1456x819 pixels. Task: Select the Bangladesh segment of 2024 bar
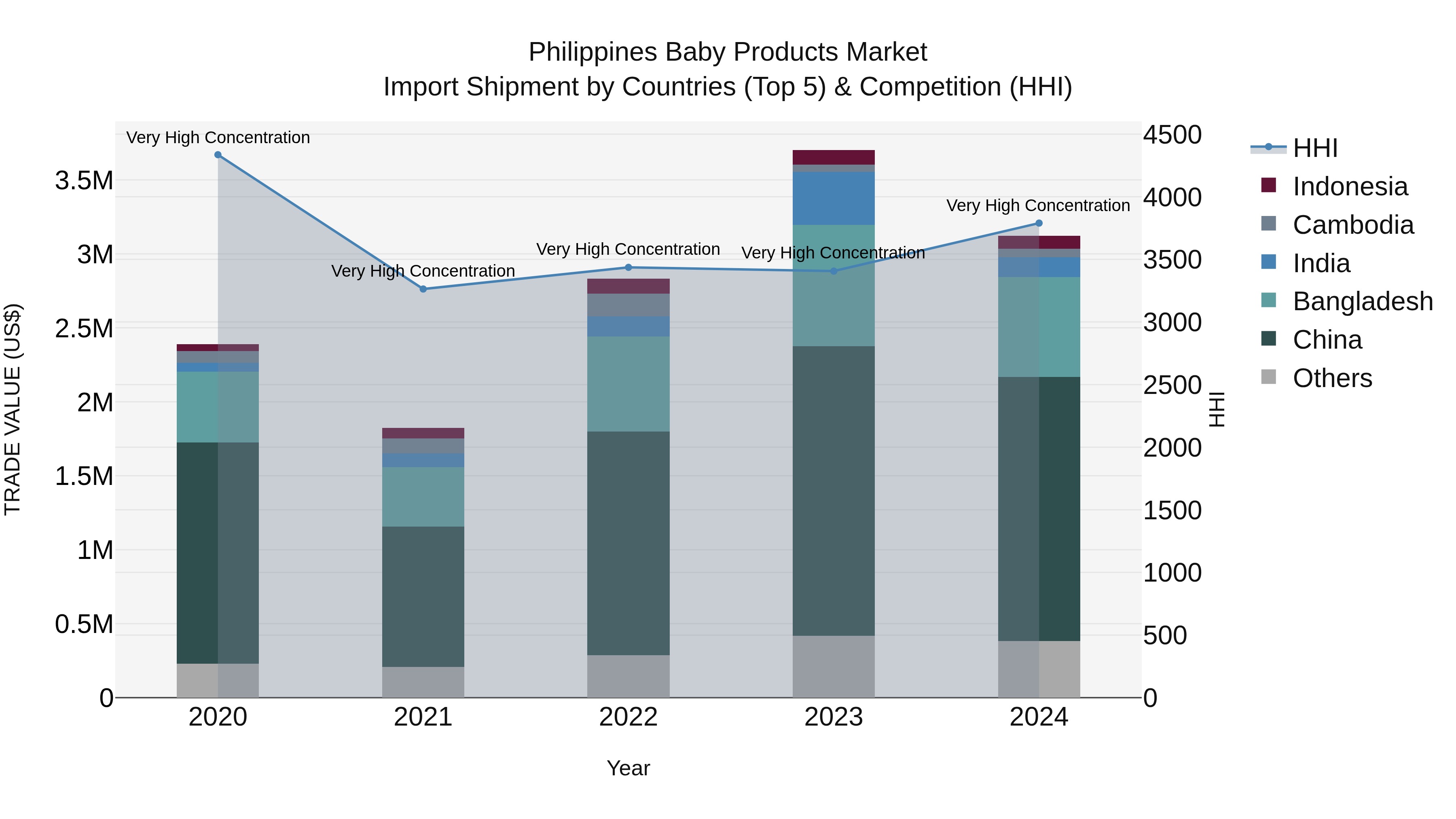1039,327
